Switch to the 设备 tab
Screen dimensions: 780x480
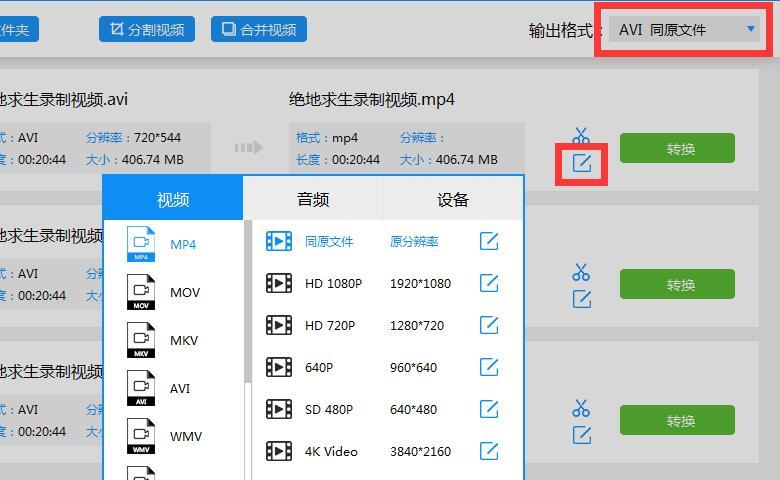tap(453, 198)
